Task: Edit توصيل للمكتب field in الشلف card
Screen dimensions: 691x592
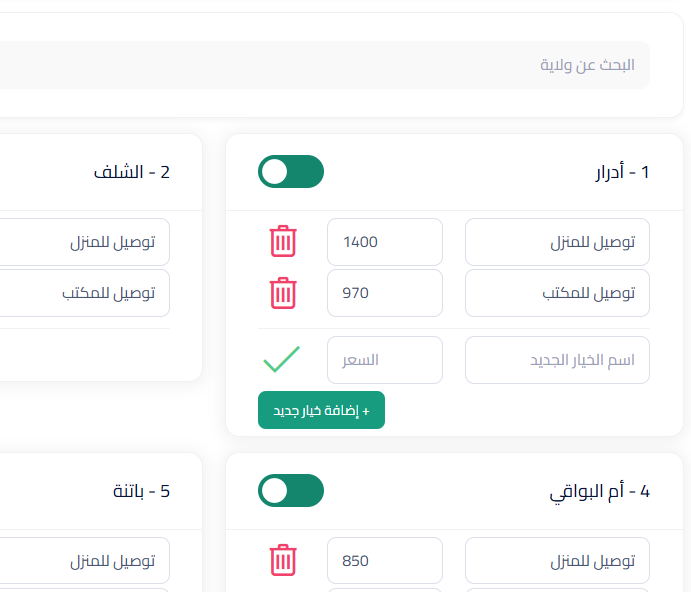Action: click(85, 293)
